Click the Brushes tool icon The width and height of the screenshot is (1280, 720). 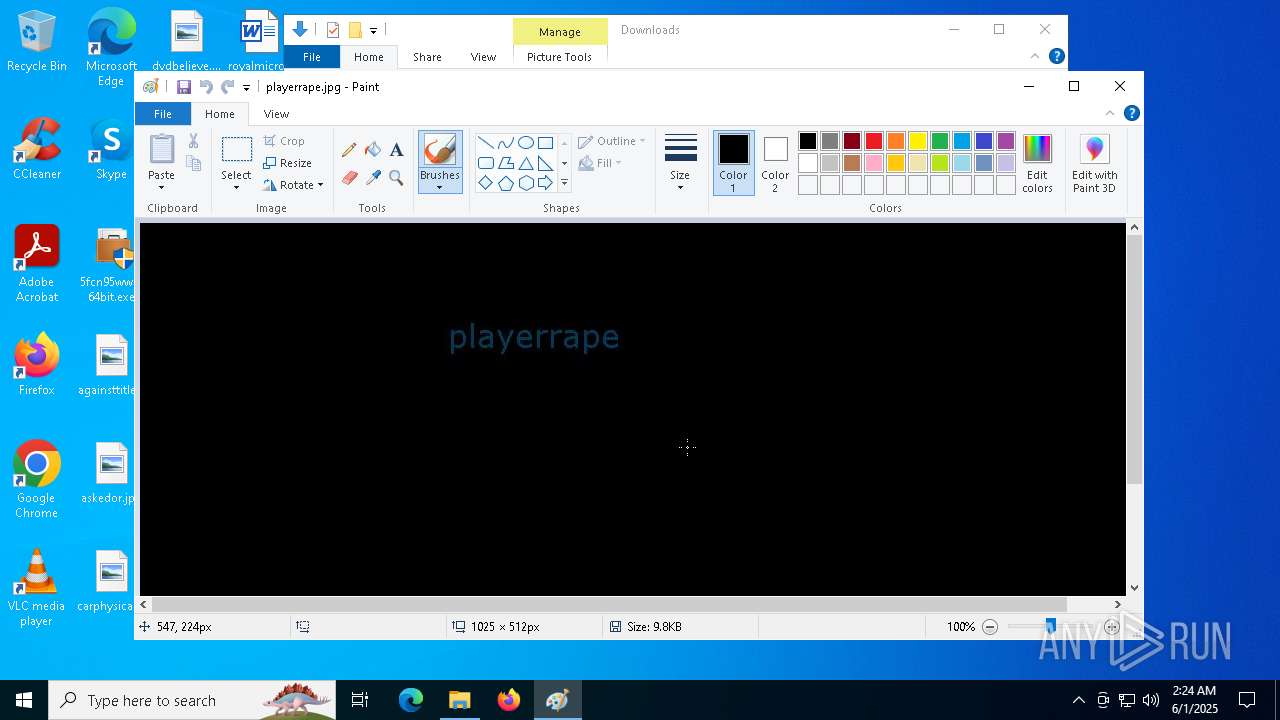click(x=440, y=150)
